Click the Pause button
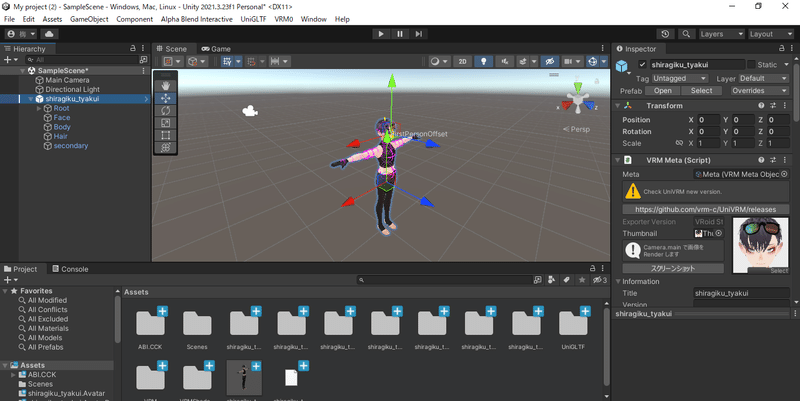 (399, 34)
